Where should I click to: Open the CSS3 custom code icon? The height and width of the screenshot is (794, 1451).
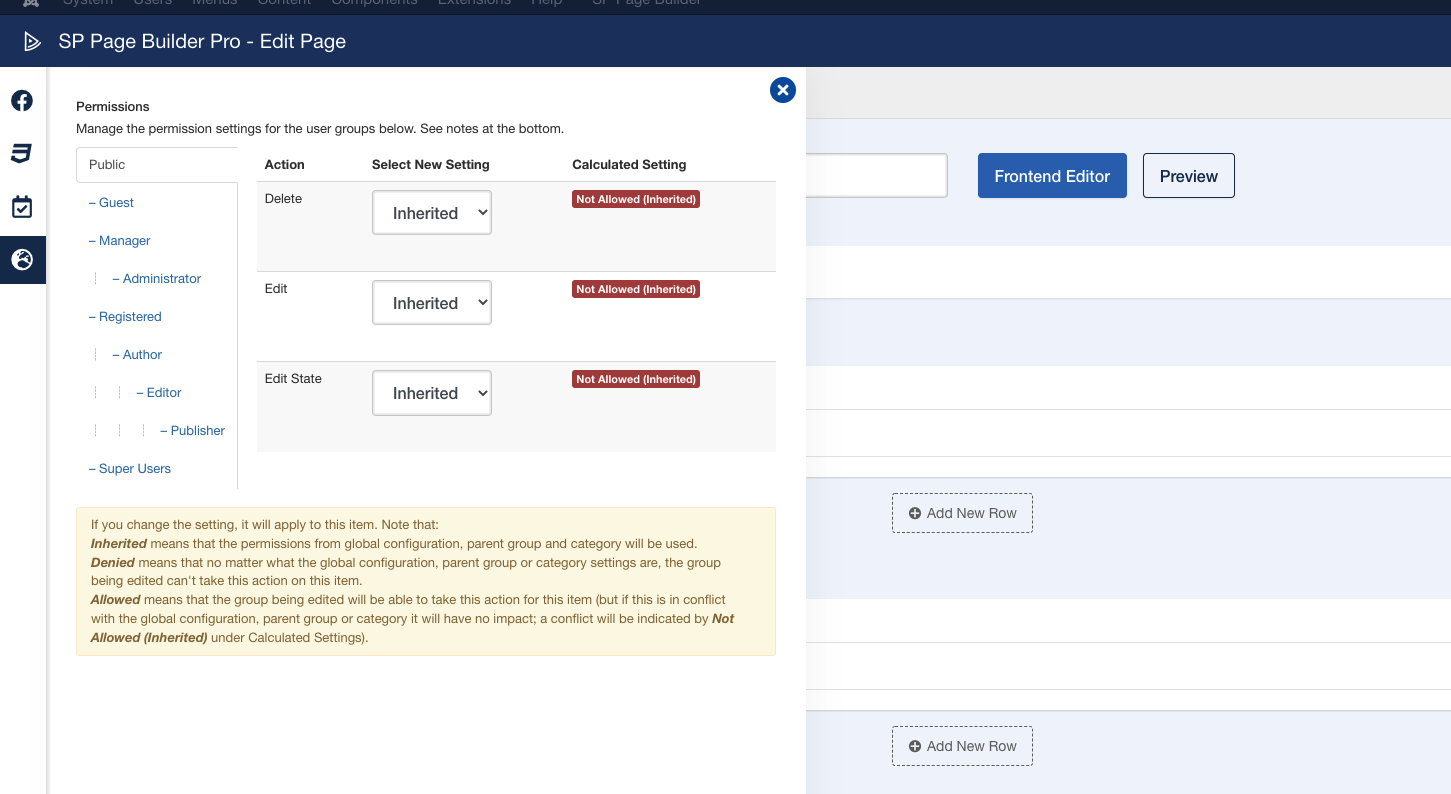click(x=22, y=154)
